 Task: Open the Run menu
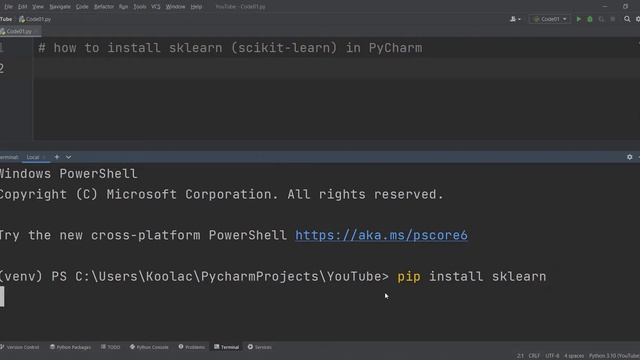click(x=123, y=7)
